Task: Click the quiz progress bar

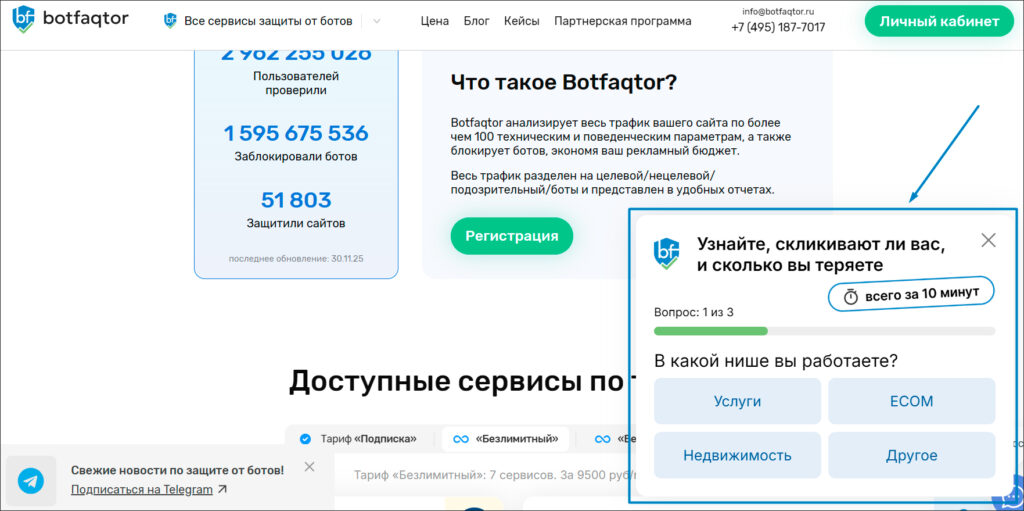Action: pos(824,331)
